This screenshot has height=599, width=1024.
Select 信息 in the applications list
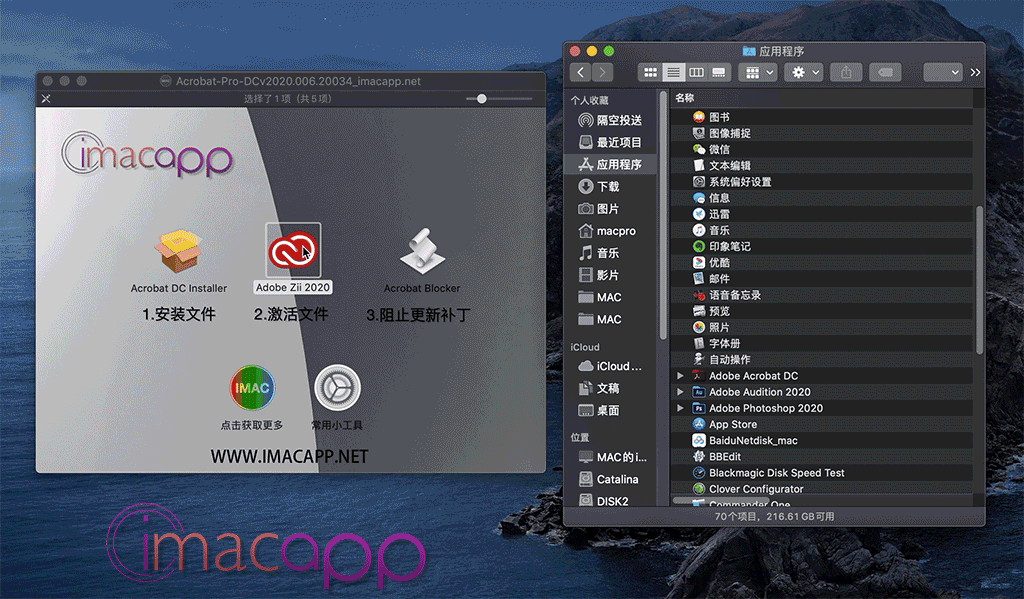point(822,198)
